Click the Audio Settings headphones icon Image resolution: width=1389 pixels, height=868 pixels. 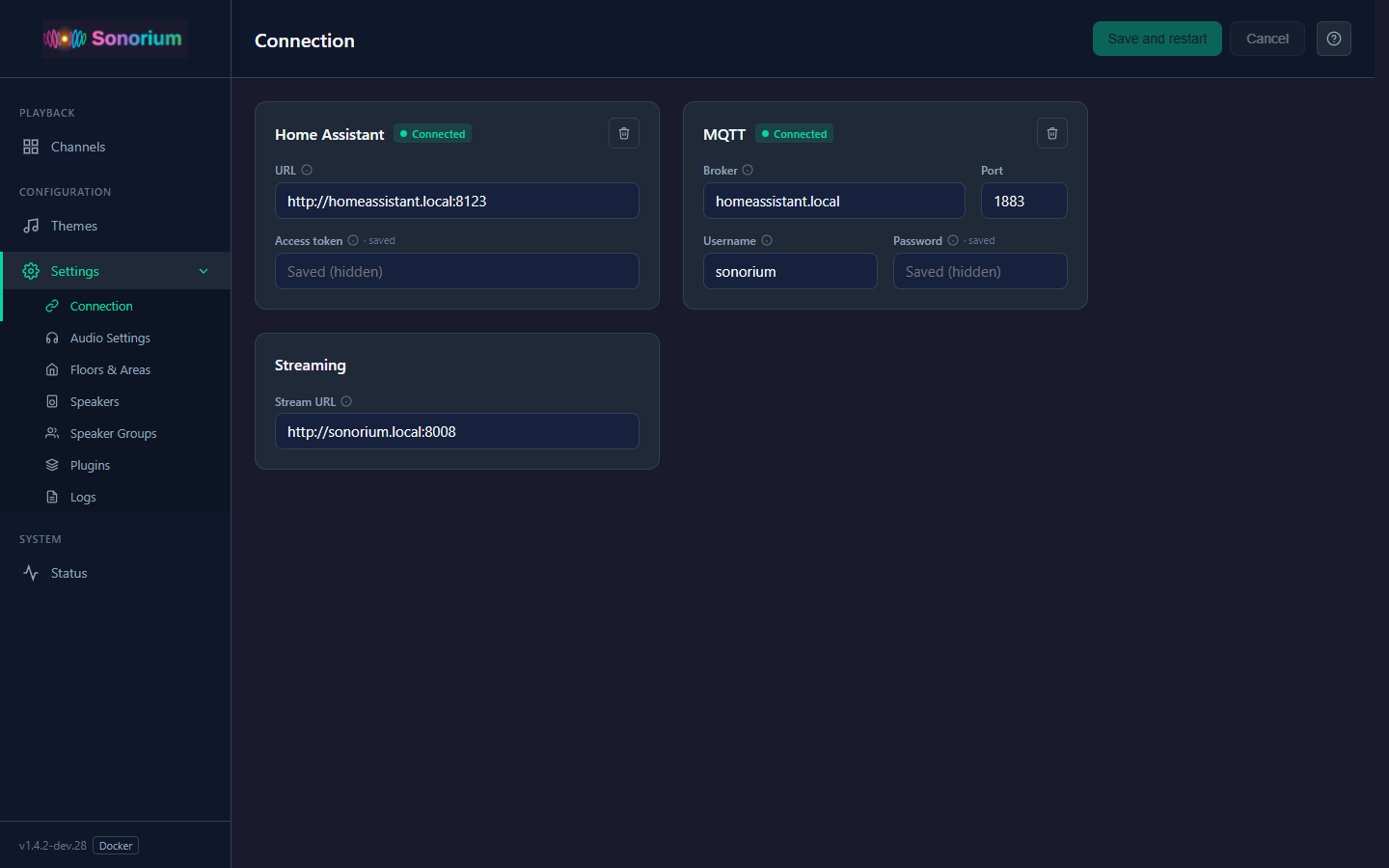(52, 338)
